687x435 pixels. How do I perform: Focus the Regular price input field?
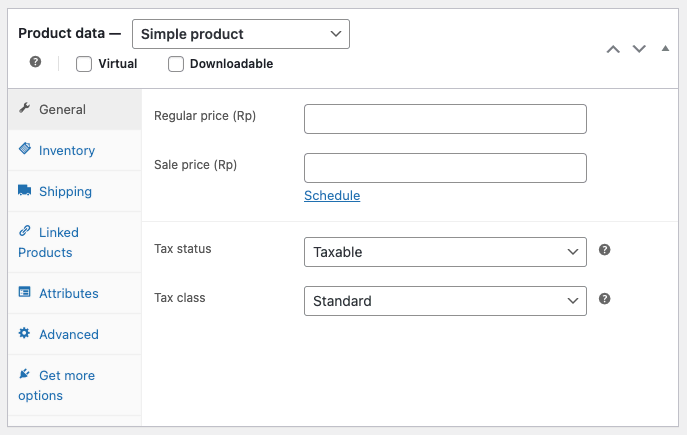pyautogui.click(x=445, y=119)
